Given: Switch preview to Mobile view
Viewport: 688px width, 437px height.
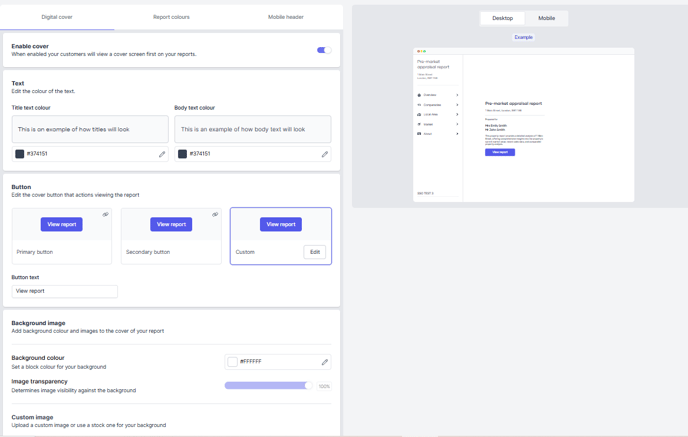Looking at the screenshot, I should [546, 18].
